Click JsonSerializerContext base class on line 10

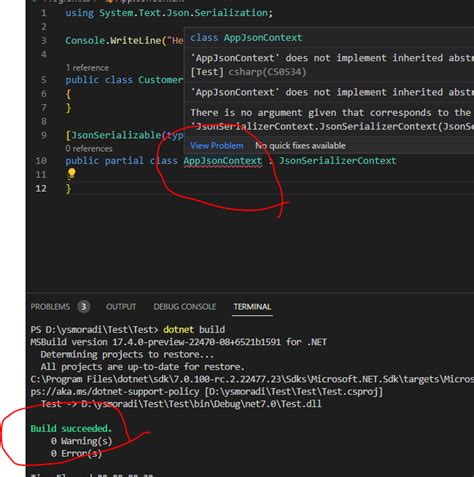pyautogui.click(x=338, y=161)
